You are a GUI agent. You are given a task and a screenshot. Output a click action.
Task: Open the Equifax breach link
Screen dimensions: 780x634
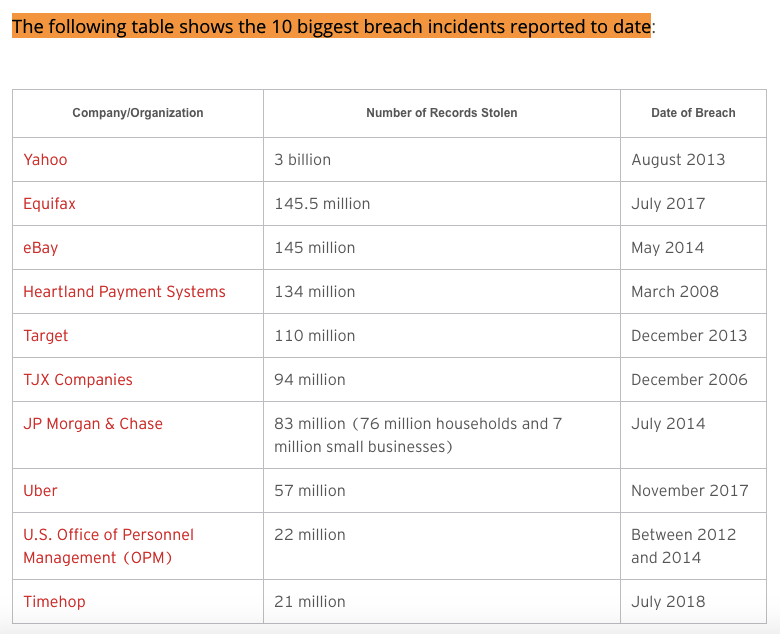click(49, 204)
